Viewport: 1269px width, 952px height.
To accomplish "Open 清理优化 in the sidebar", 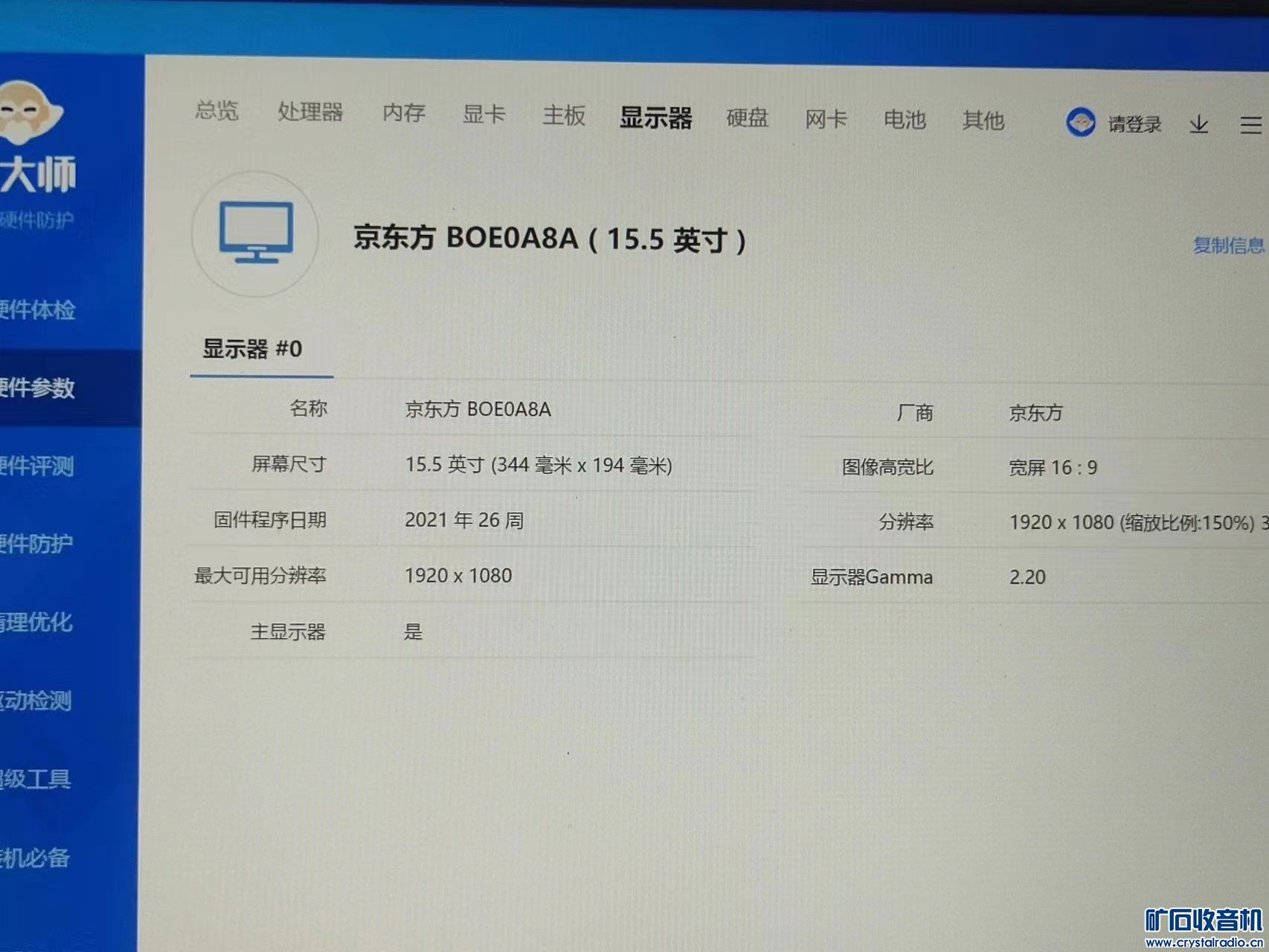I will coord(36,622).
